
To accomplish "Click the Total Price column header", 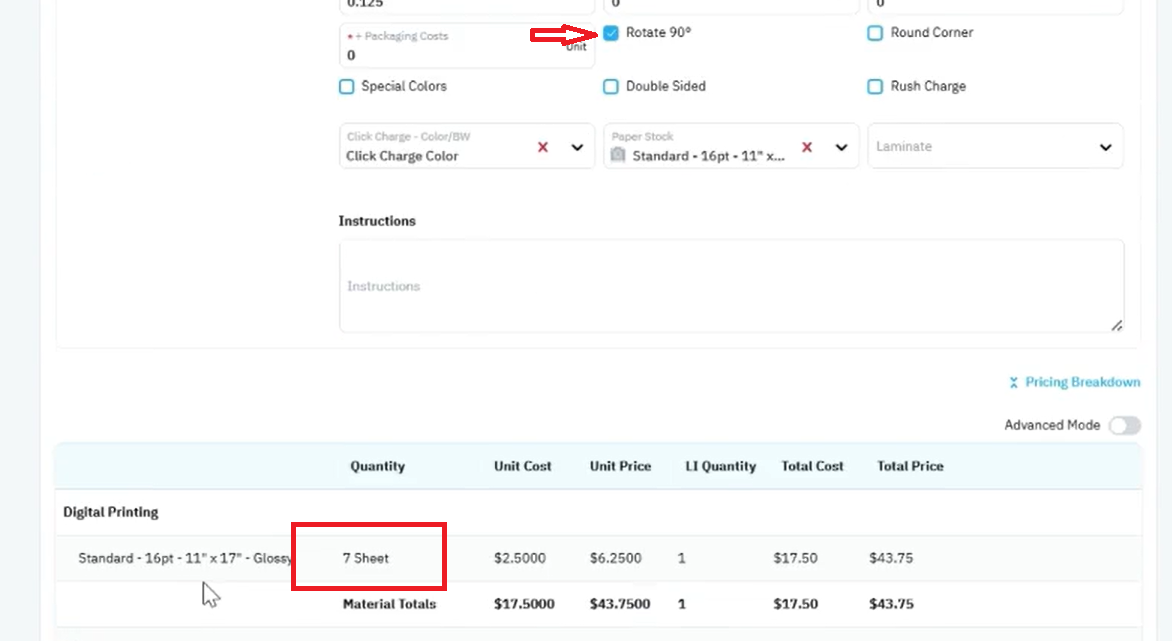I will click(910, 466).
